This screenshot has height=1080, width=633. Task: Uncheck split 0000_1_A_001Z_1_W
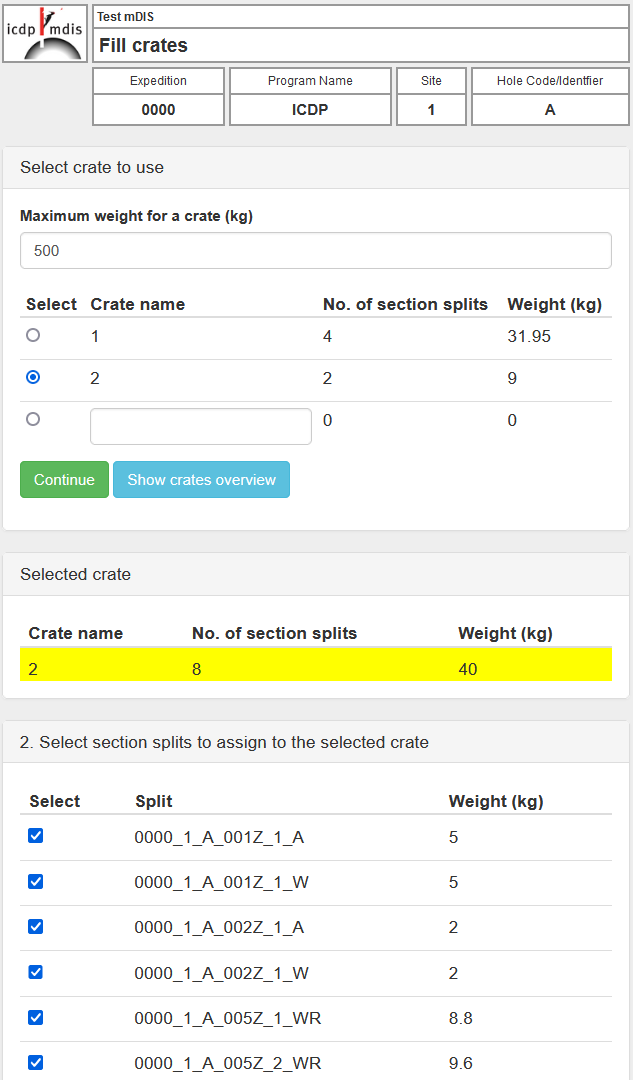[35, 881]
